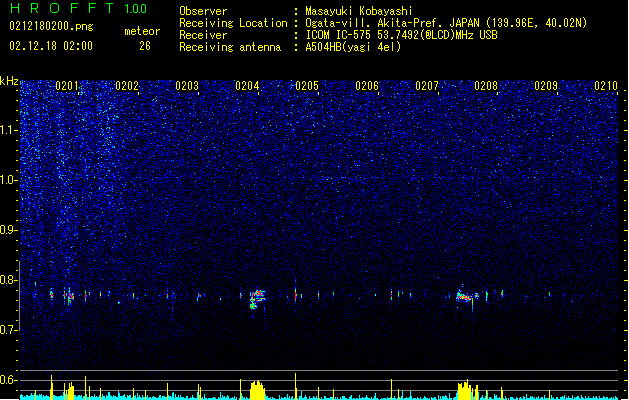Click the meteor count label

tap(142, 31)
